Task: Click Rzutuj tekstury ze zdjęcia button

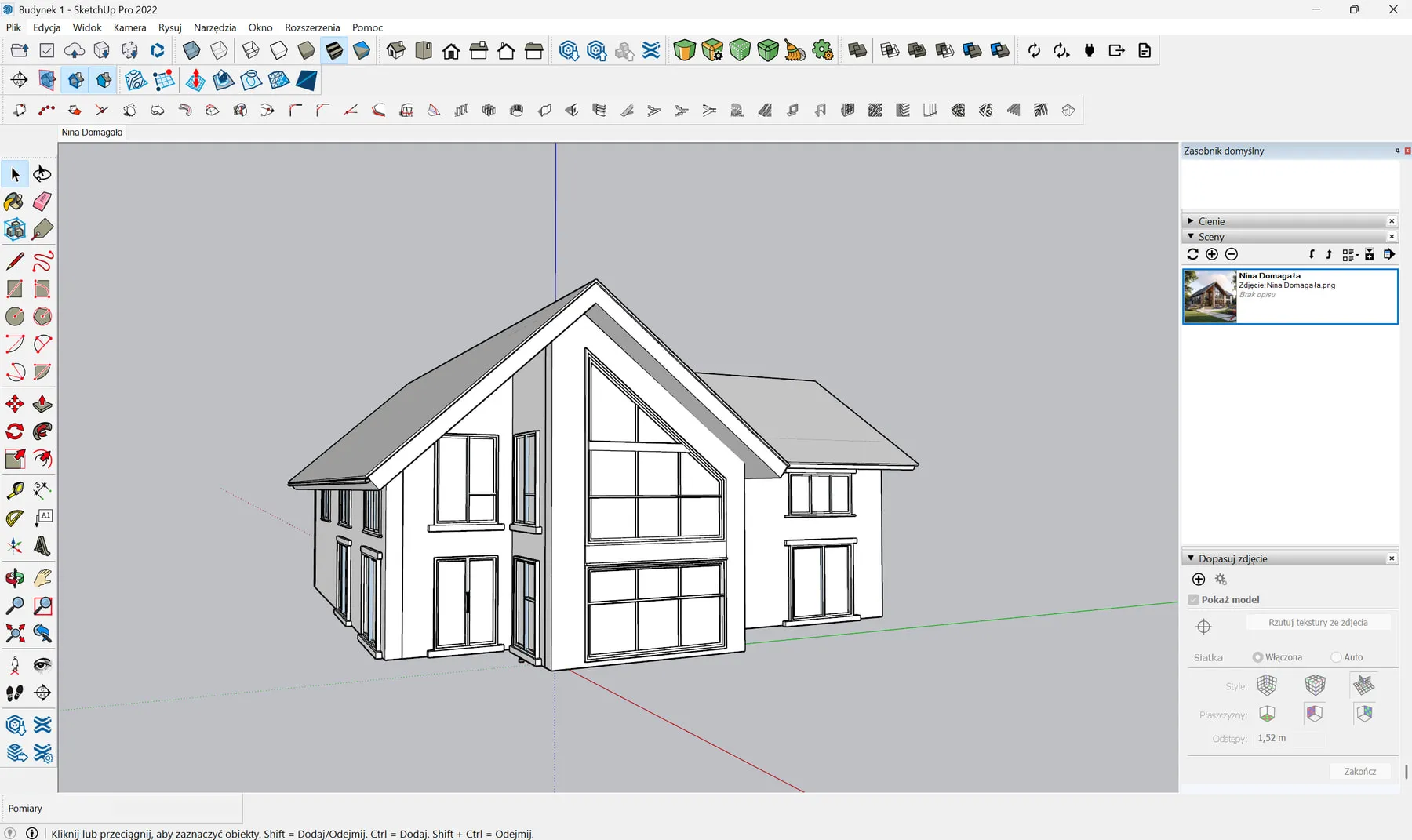Action: pos(1318,623)
